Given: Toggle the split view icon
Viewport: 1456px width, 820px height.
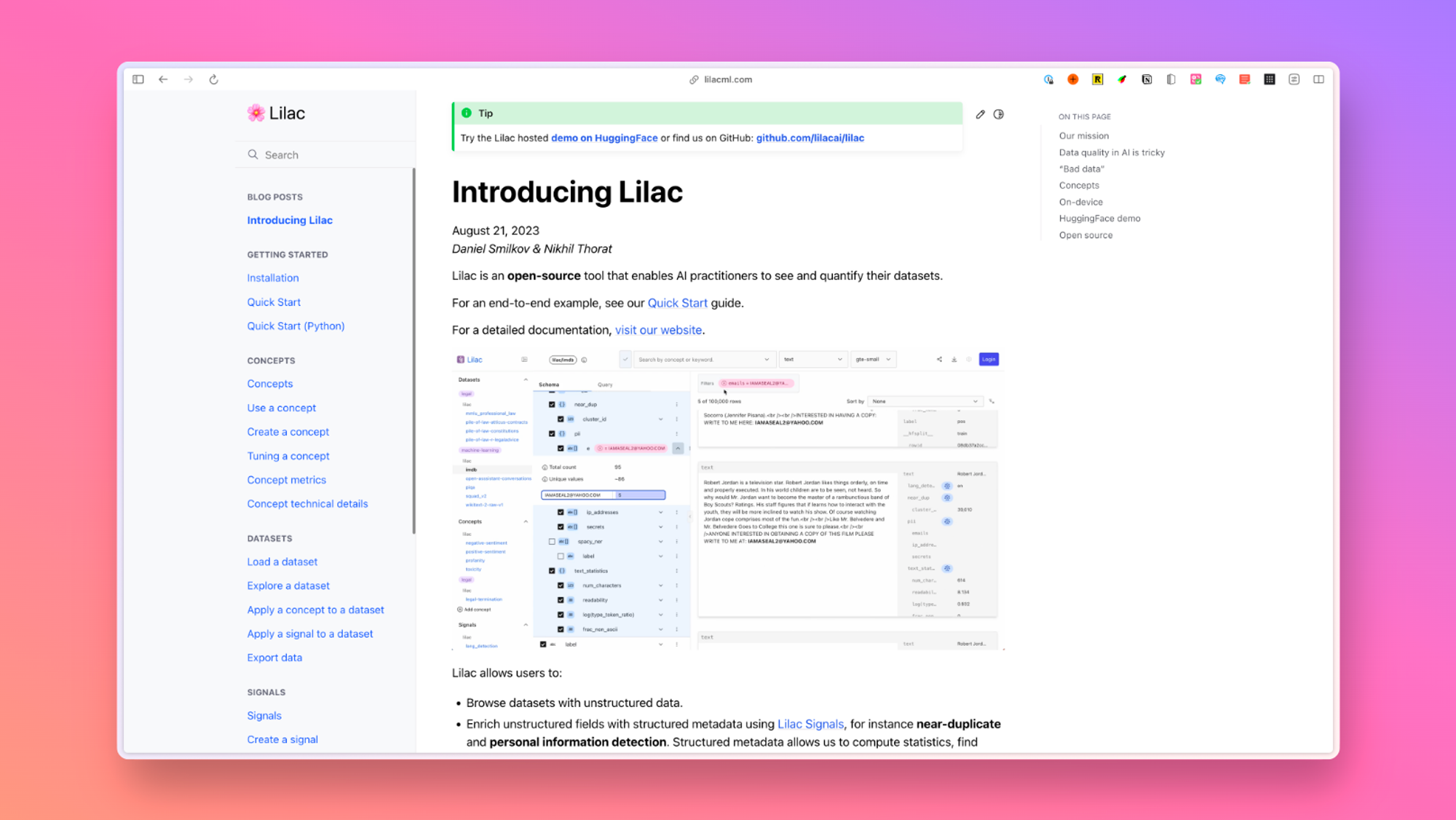Looking at the screenshot, I should pyautogui.click(x=1318, y=79).
